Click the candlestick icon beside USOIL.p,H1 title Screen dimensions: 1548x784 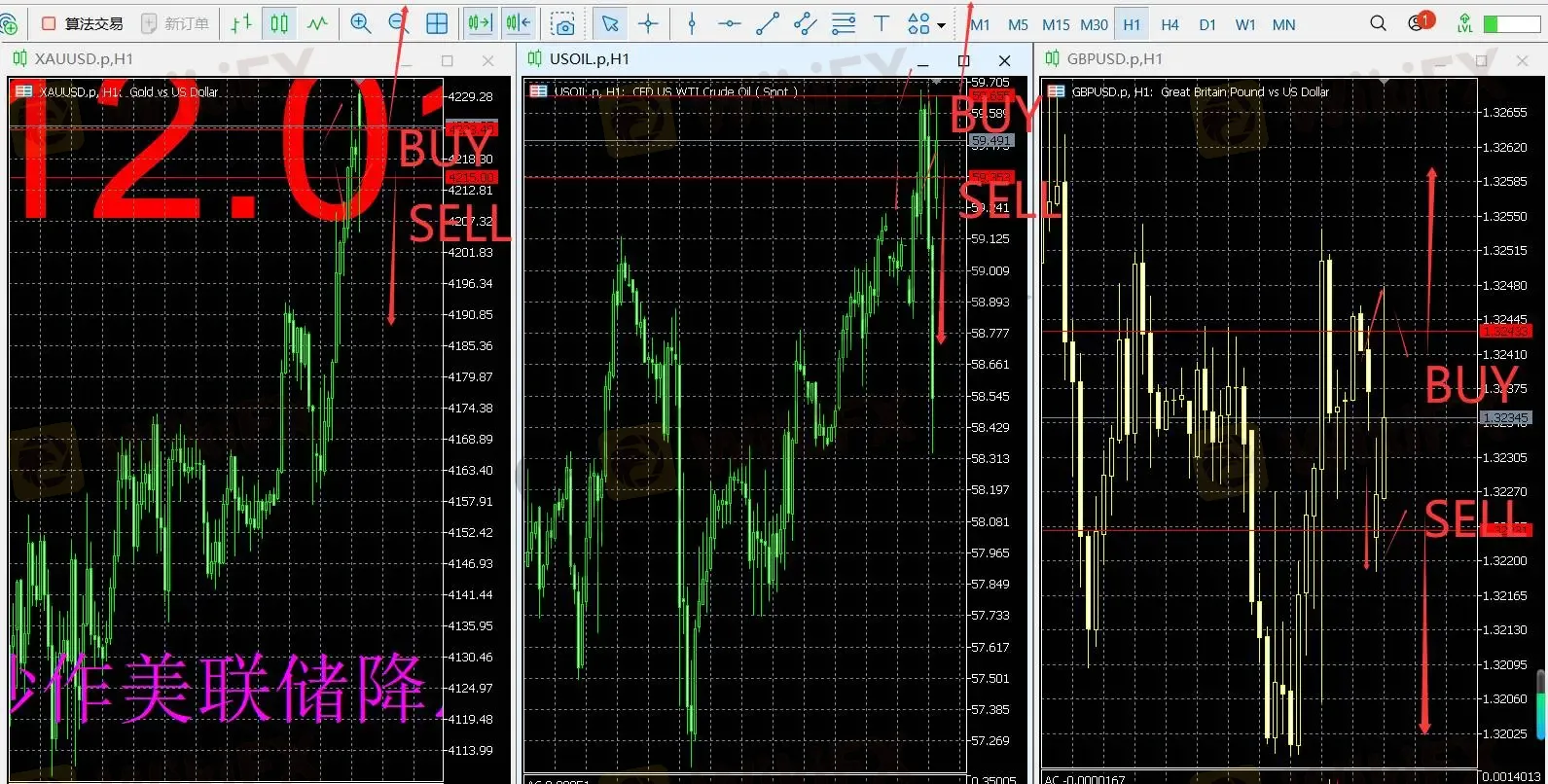click(534, 59)
